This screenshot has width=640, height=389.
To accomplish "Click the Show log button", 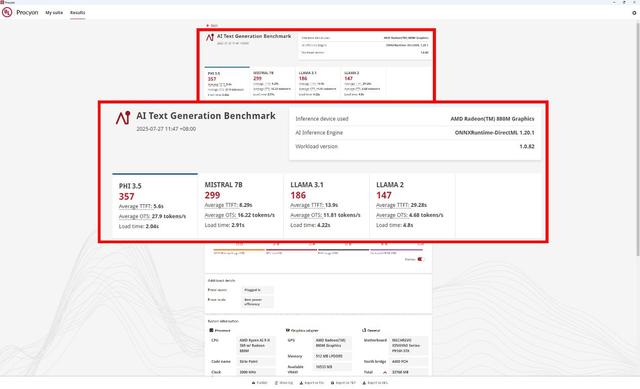I will pyautogui.click(x=284, y=383).
